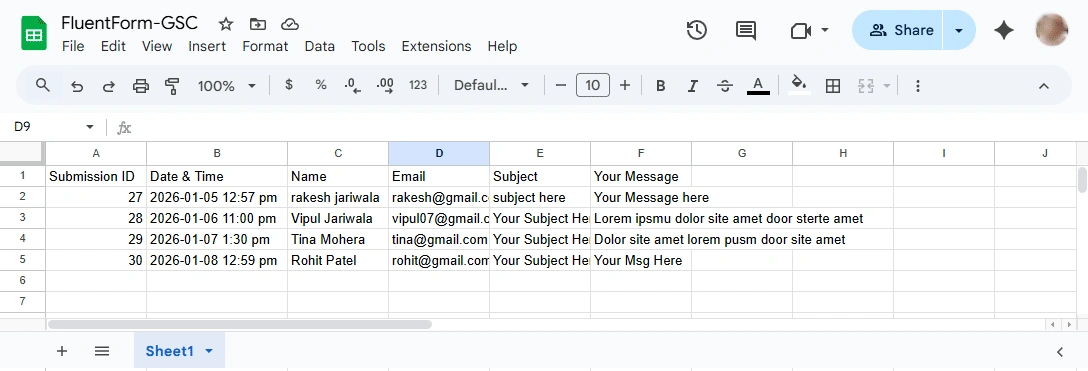Collapse the menus with chevron up
Viewport: 1088px width, 371px height.
tap(1043, 86)
